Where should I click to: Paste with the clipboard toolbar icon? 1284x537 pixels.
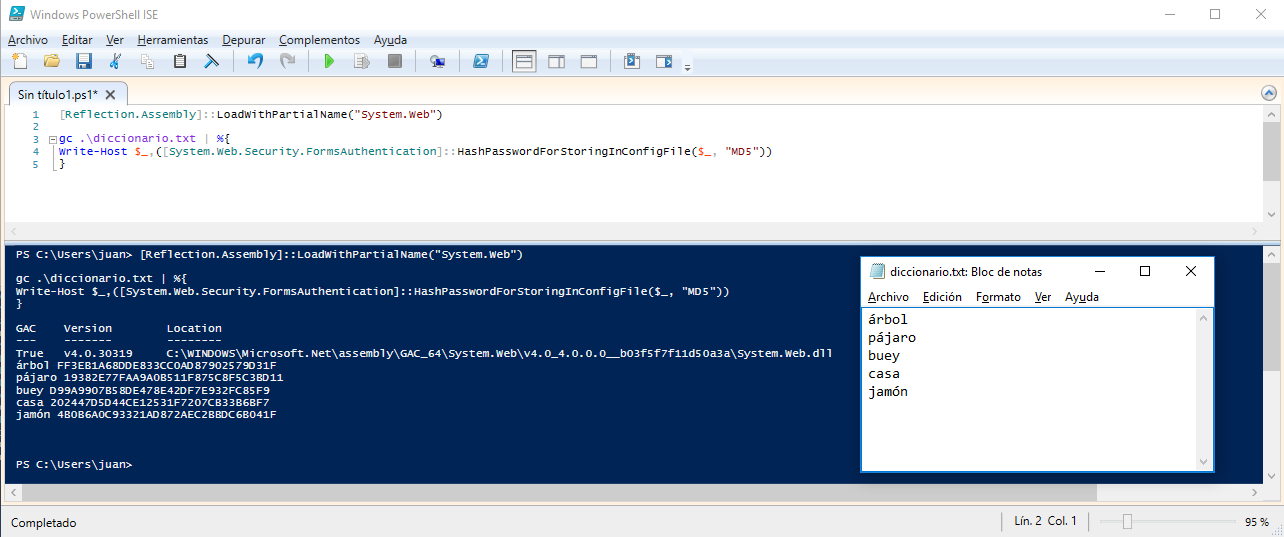180,61
